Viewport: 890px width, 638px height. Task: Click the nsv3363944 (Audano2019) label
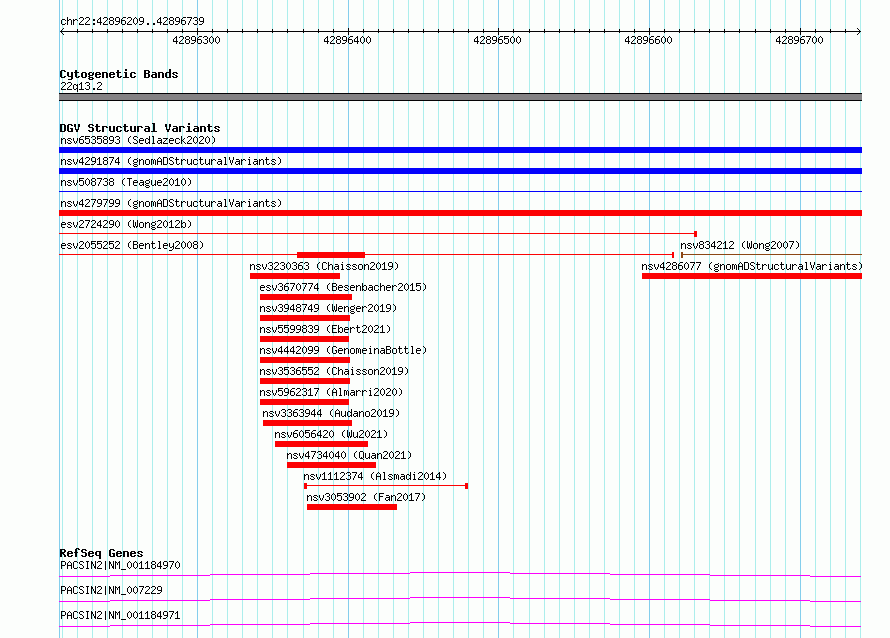[331, 413]
